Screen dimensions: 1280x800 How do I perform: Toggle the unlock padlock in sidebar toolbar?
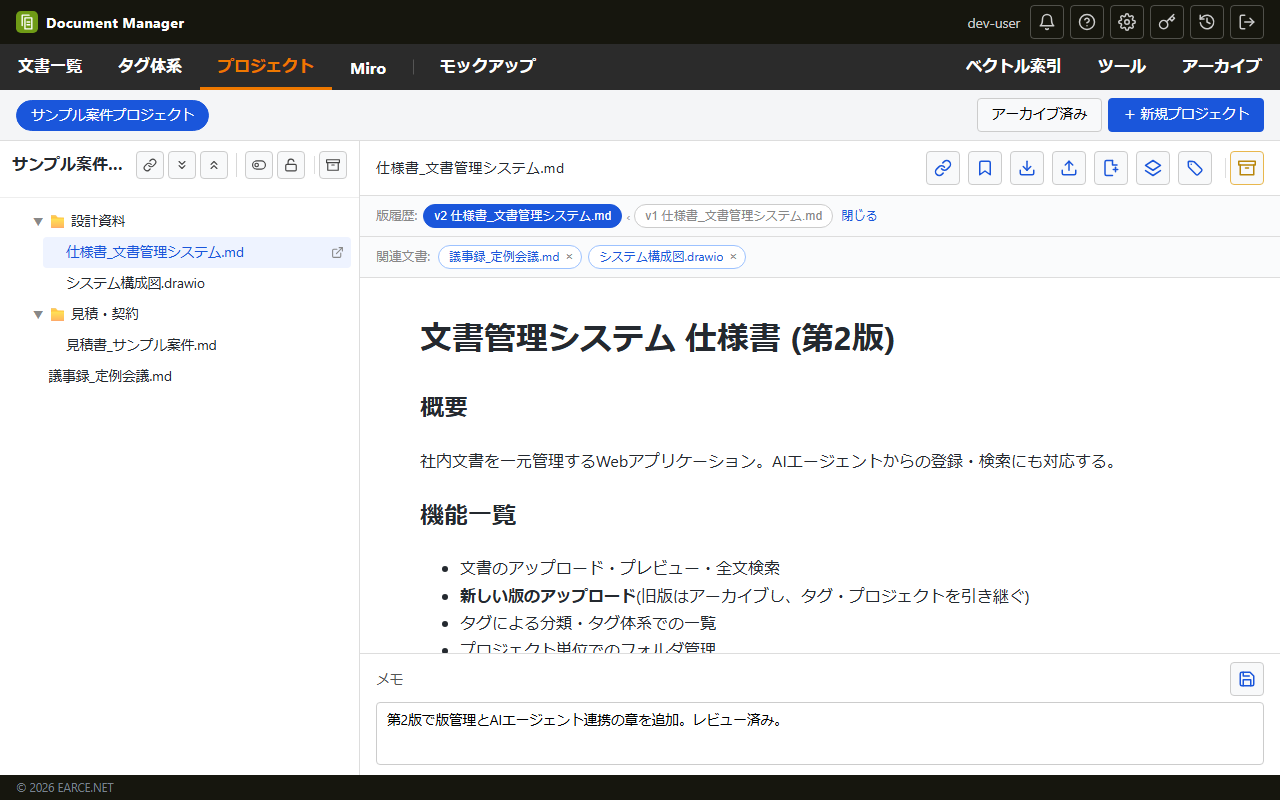tap(291, 165)
